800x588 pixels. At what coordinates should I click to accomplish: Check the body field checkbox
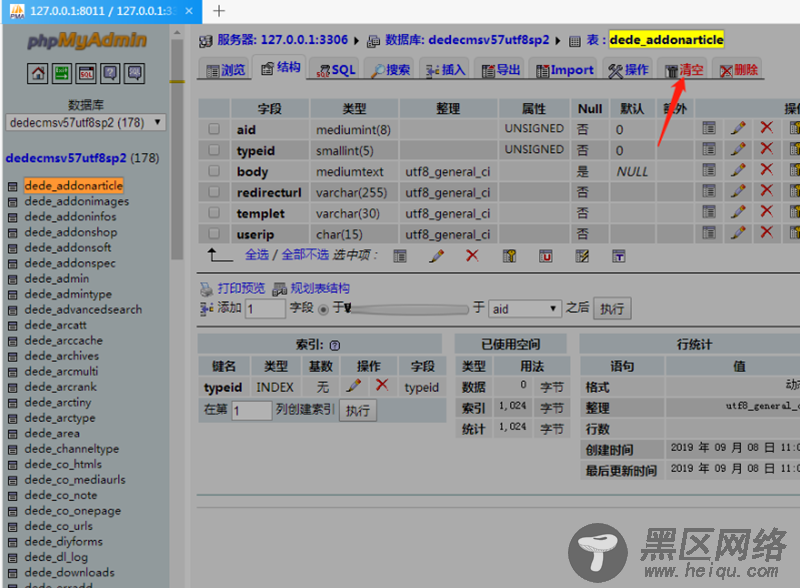214,170
